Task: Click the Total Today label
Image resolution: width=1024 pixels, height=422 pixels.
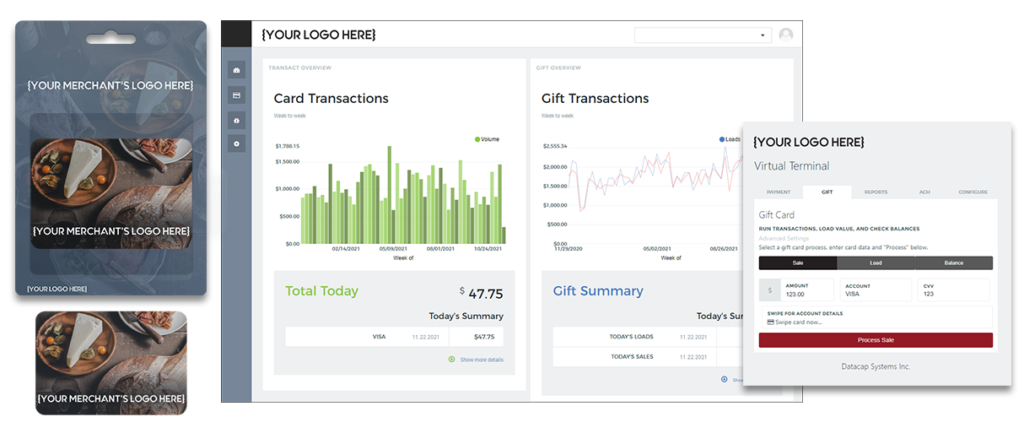Action: click(x=321, y=291)
